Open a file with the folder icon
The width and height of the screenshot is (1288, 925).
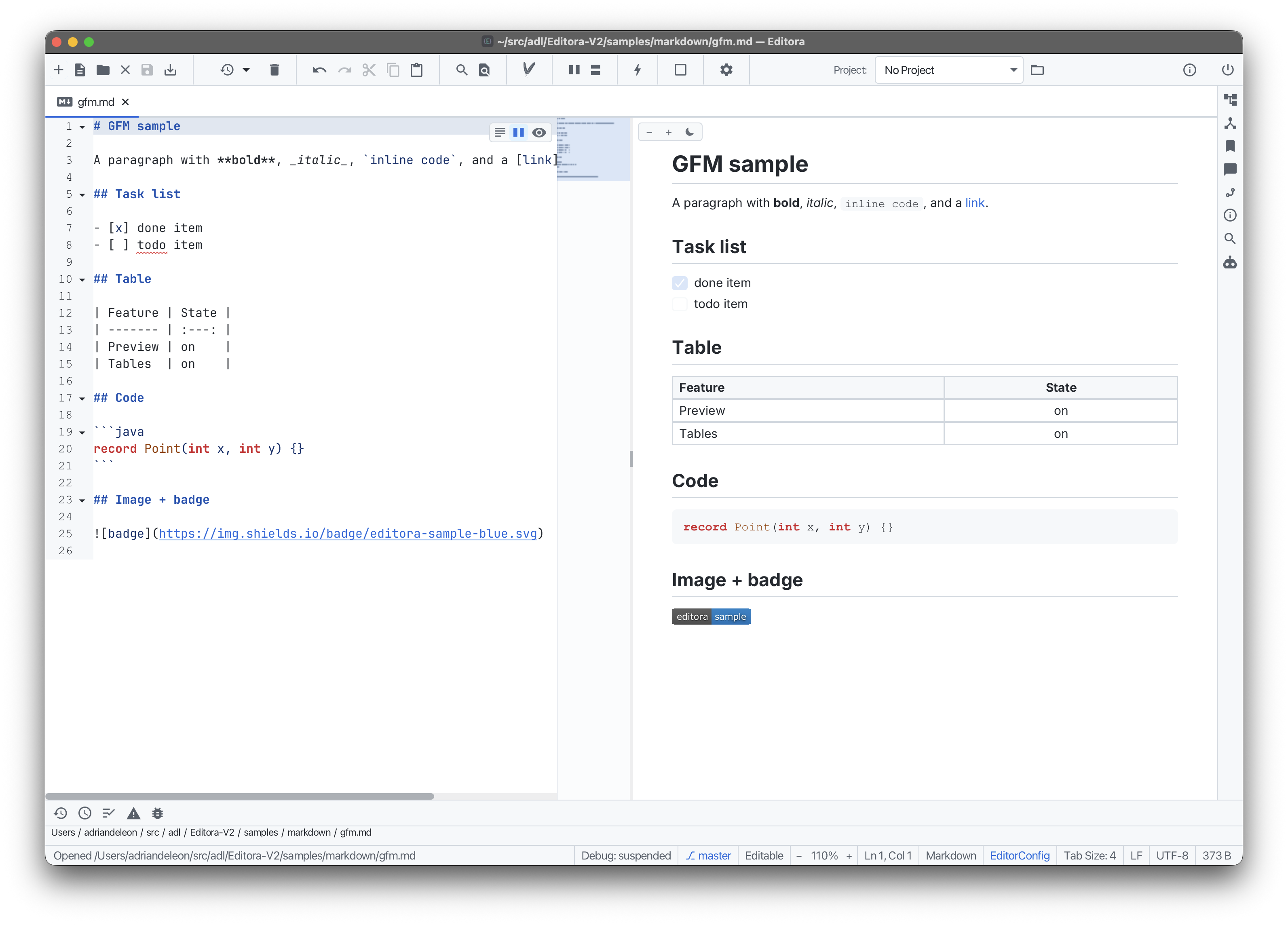[103, 70]
